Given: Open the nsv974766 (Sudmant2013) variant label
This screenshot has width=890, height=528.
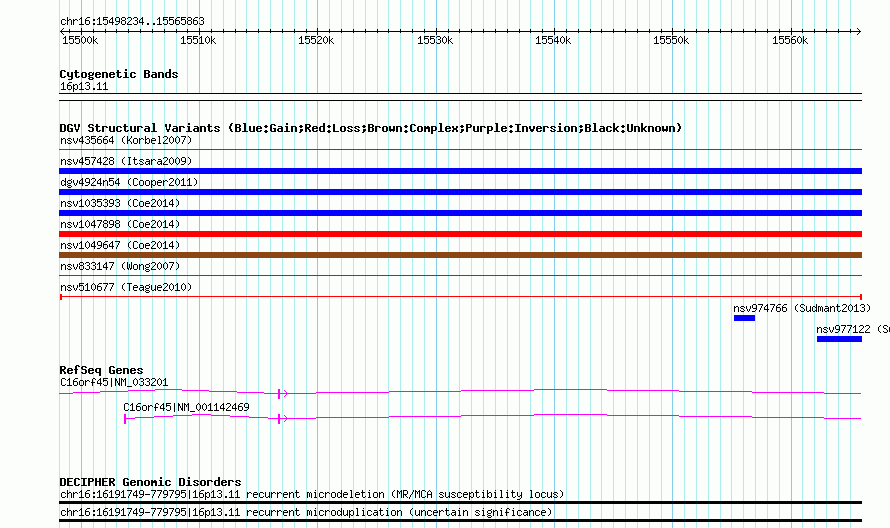Looking at the screenshot, I should (802, 308).
